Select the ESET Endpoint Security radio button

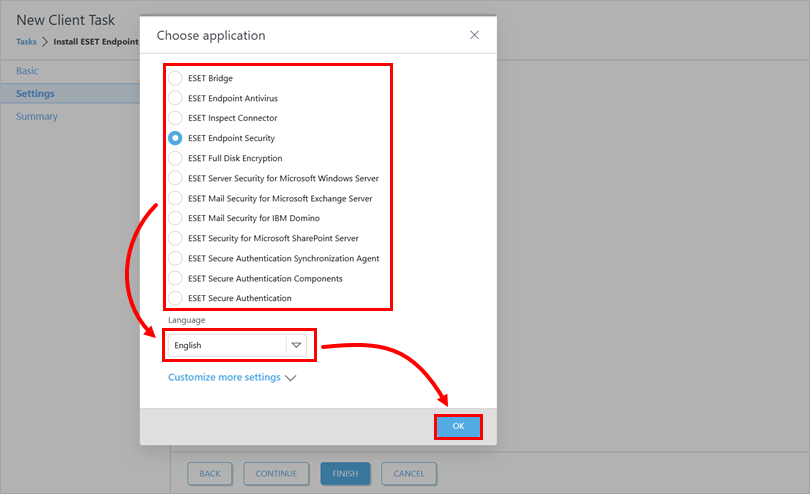[x=176, y=138]
